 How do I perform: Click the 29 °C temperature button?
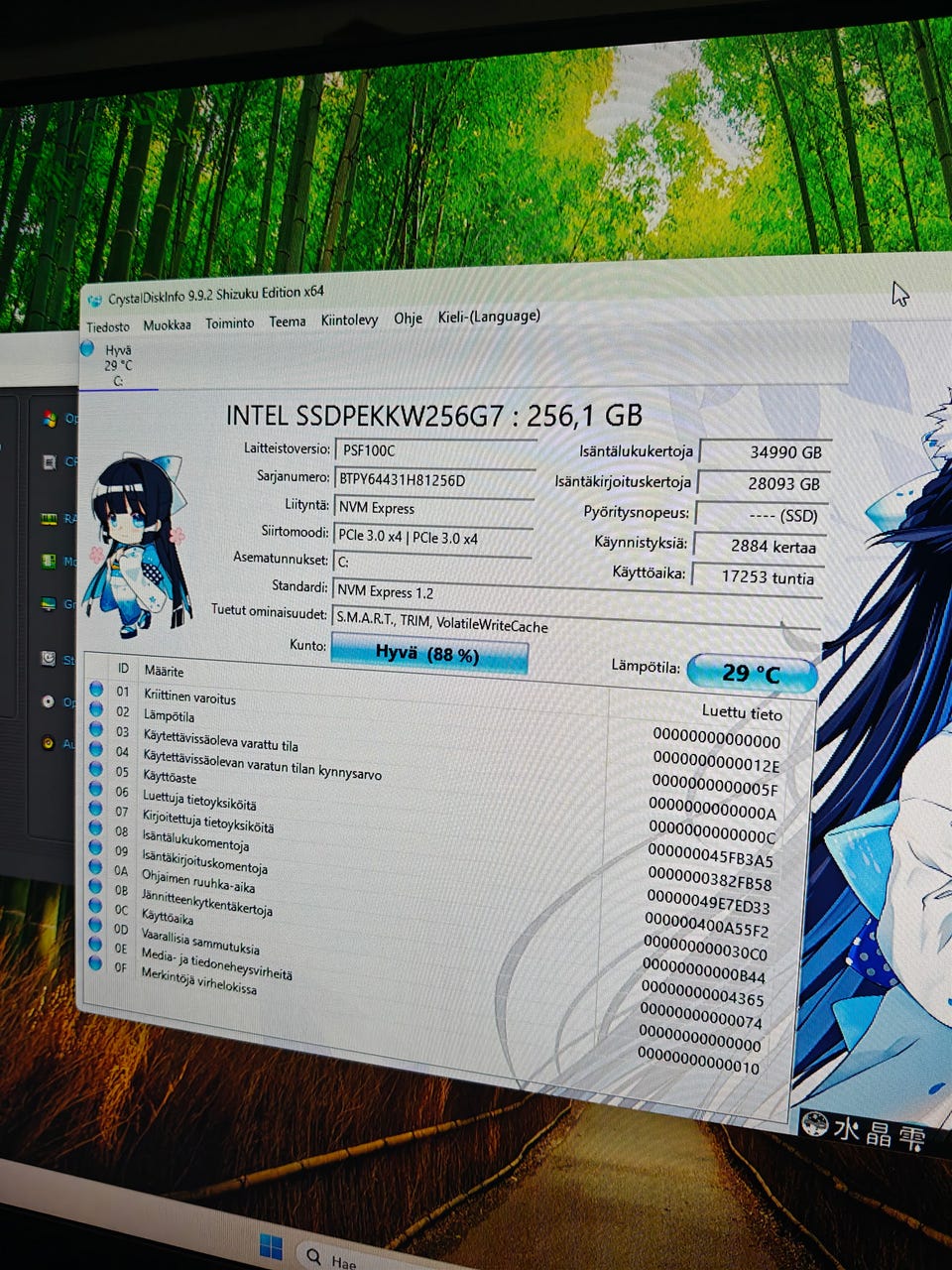(752, 674)
